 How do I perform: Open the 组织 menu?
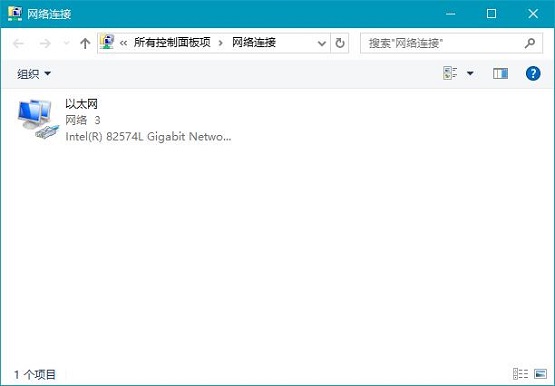tap(34, 74)
